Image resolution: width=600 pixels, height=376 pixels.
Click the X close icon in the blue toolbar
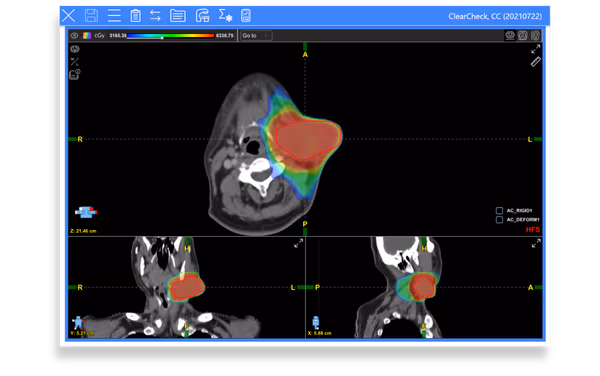pos(68,16)
